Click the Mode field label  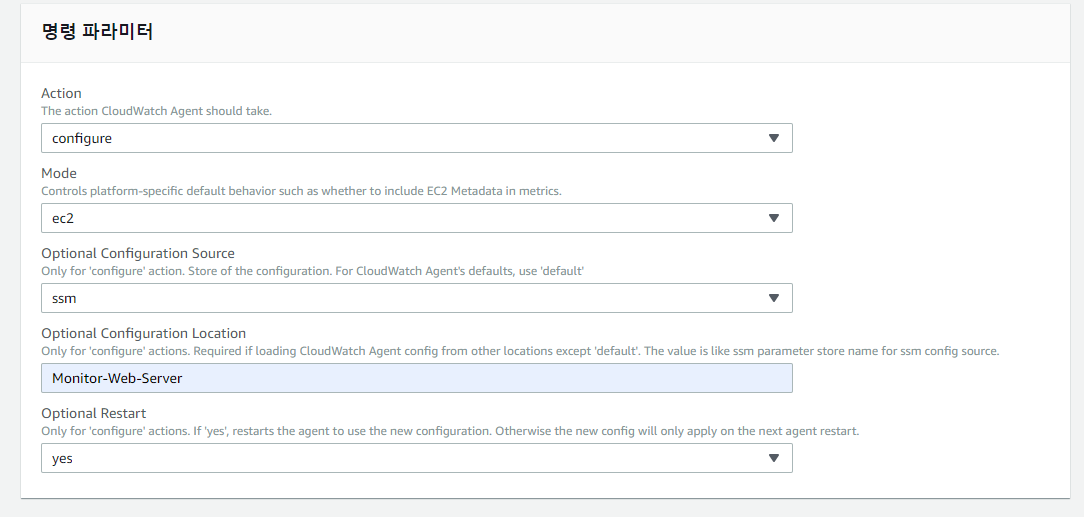[59, 173]
